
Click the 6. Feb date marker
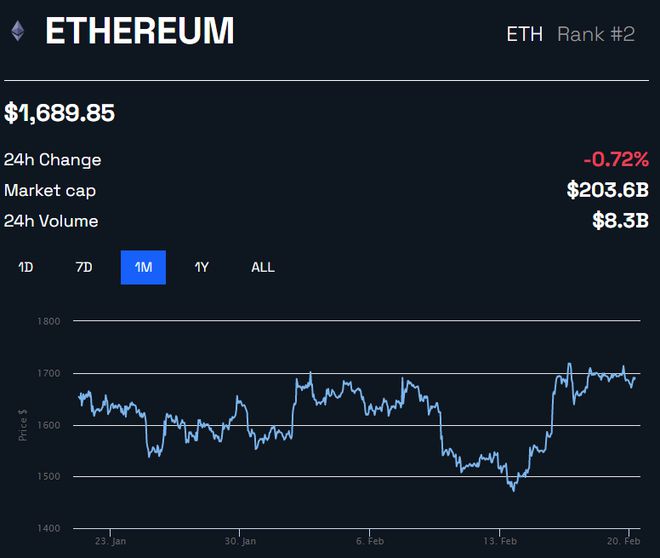point(369,540)
